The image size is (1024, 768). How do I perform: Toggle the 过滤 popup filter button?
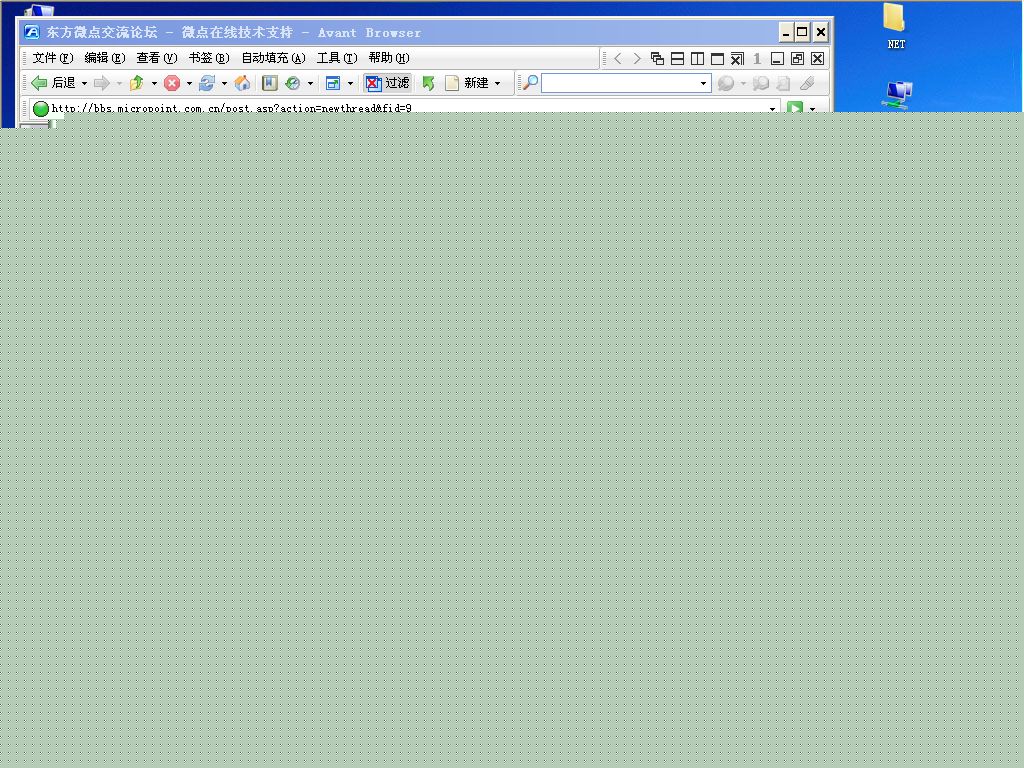(x=387, y=83)
